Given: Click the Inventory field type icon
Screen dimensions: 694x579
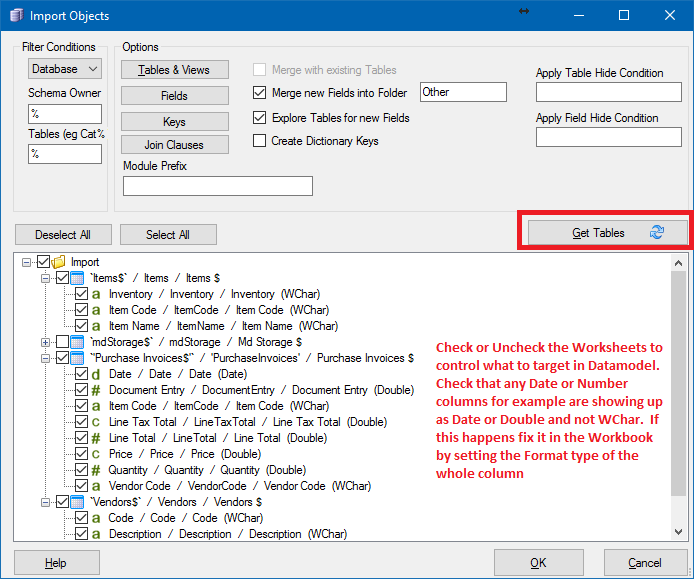Looking at the screenshot, I should 96,294.
